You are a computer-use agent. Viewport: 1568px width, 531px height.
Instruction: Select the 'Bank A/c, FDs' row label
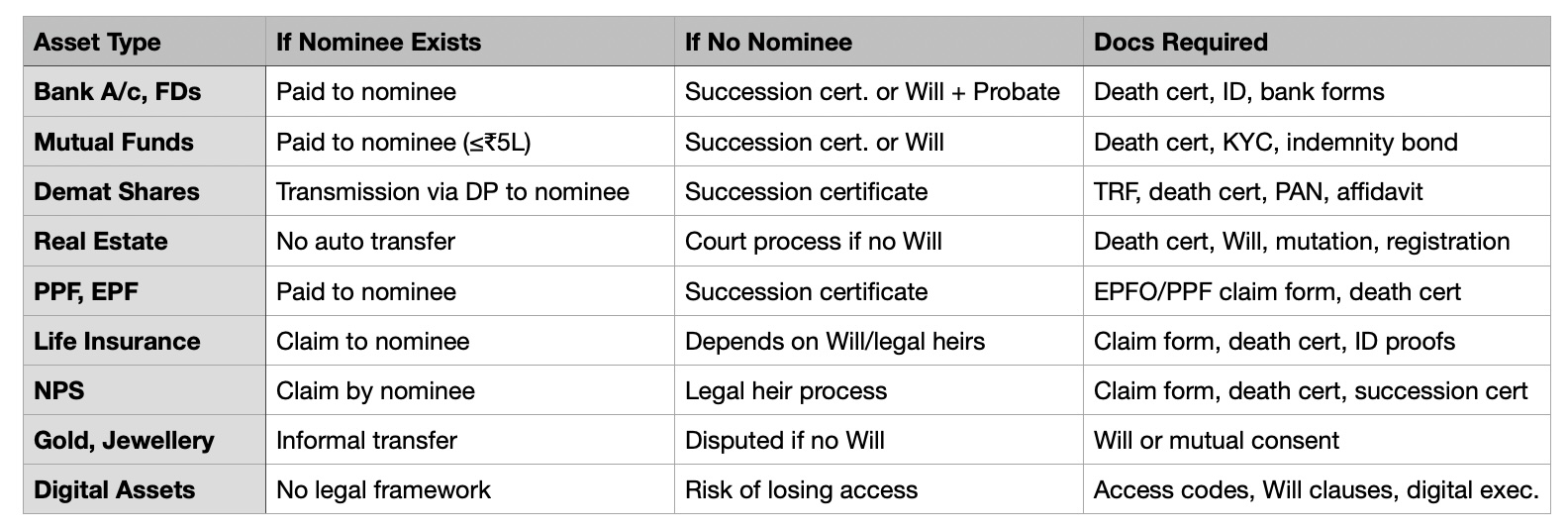pos(145,92)
